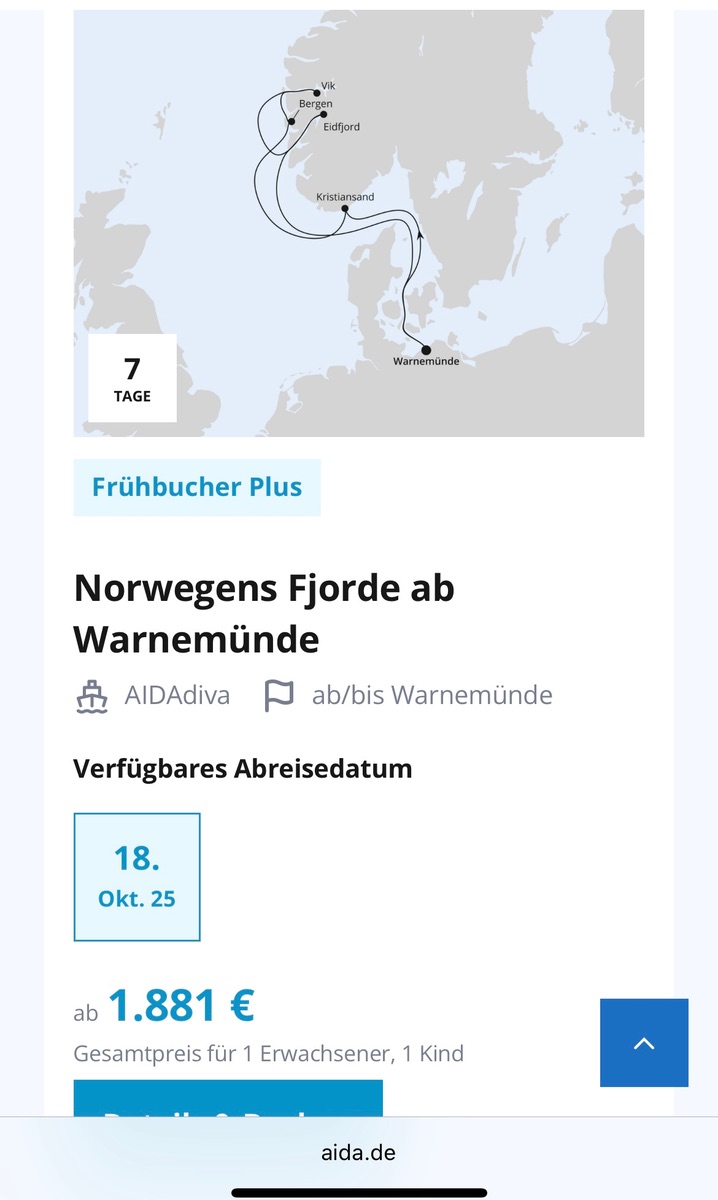Screen dimensions: 718x1200
Task: Tap the aida.de address bar
Action: pos(359,1152)
